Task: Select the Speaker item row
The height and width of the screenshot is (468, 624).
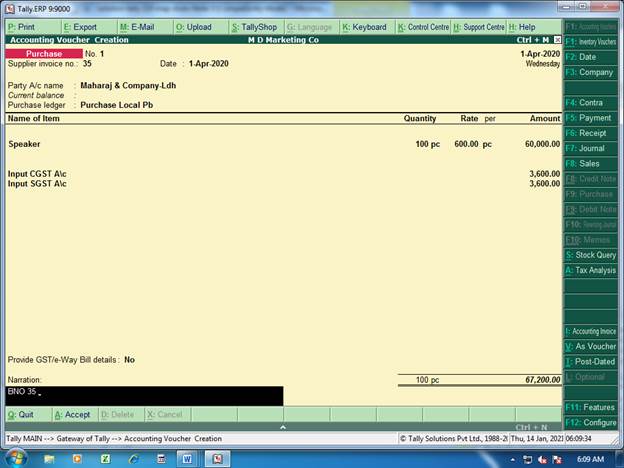Action: tap(283, 144)
